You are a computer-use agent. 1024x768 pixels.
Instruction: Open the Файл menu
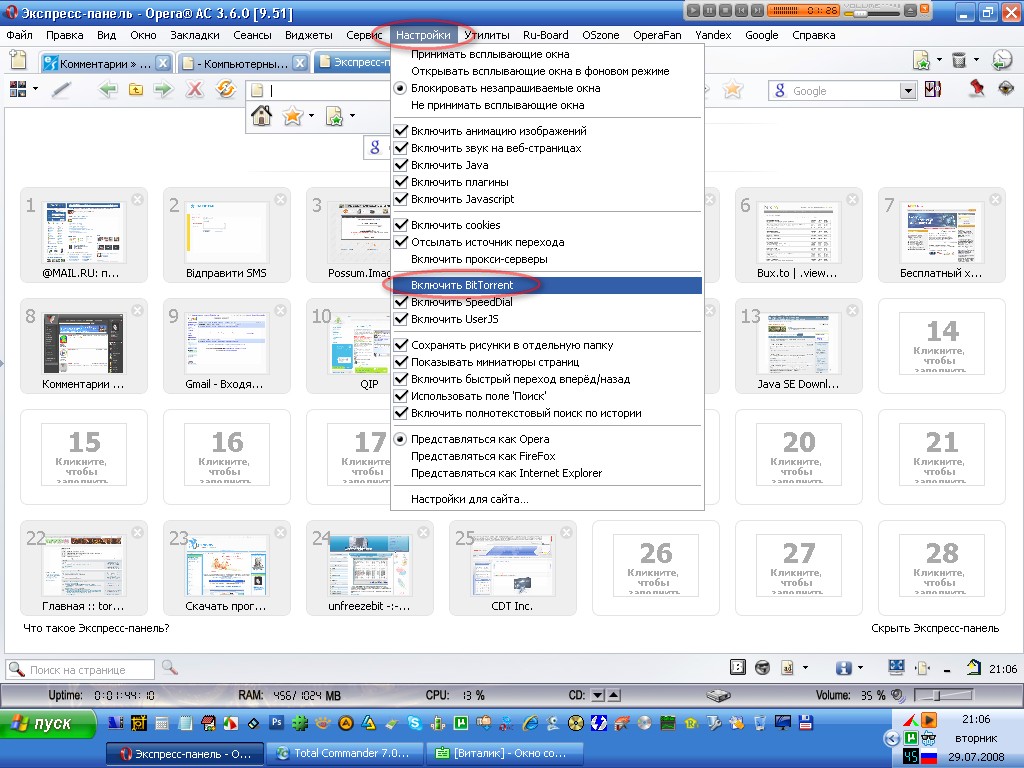20,35
